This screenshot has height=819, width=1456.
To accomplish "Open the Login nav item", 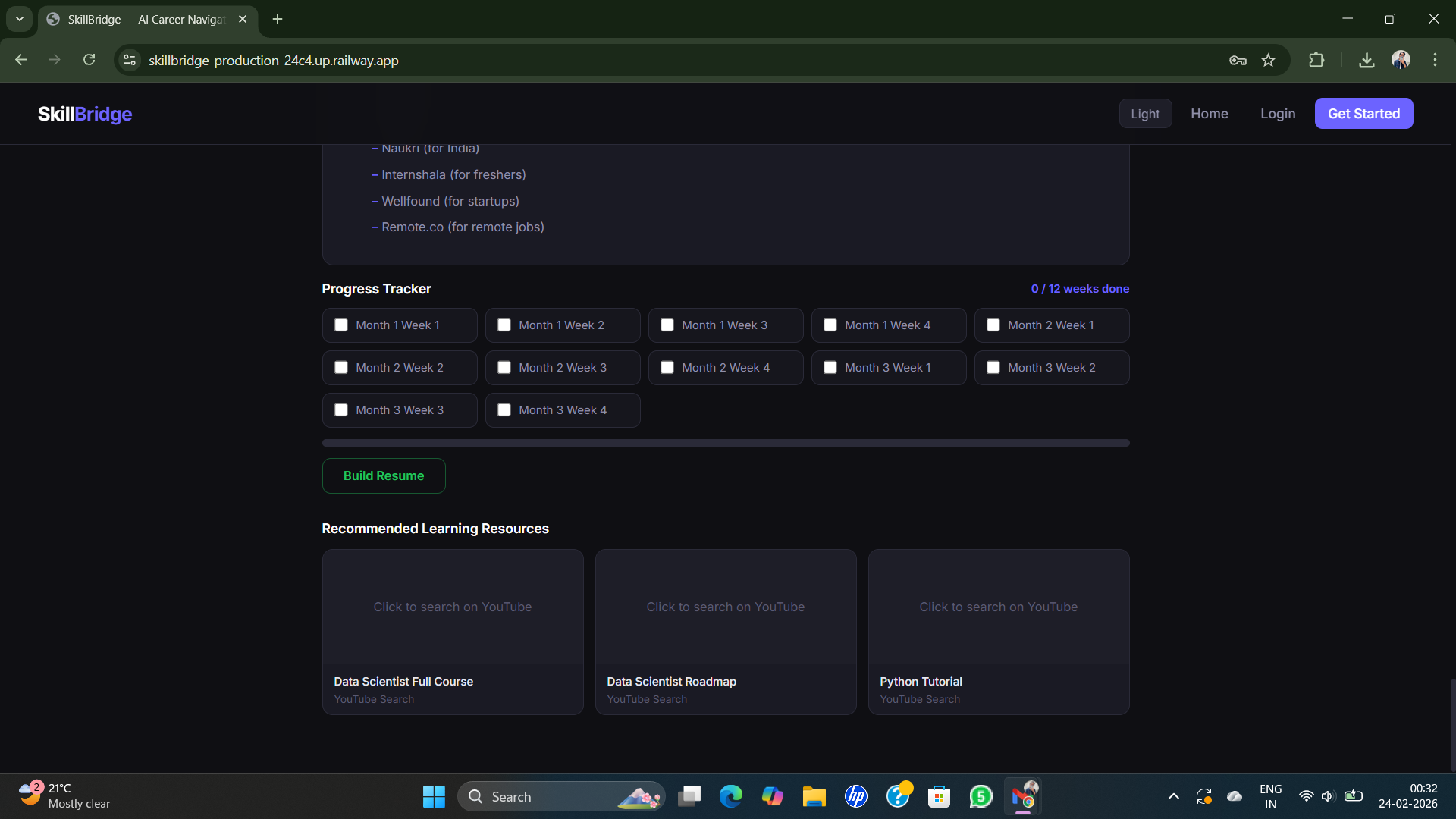I will [x=1278, y=114].
